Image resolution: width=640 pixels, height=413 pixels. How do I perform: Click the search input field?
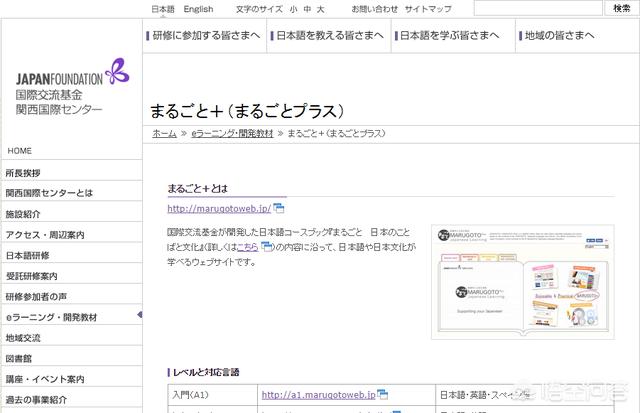pyautogui.click(x=538, y=8)
